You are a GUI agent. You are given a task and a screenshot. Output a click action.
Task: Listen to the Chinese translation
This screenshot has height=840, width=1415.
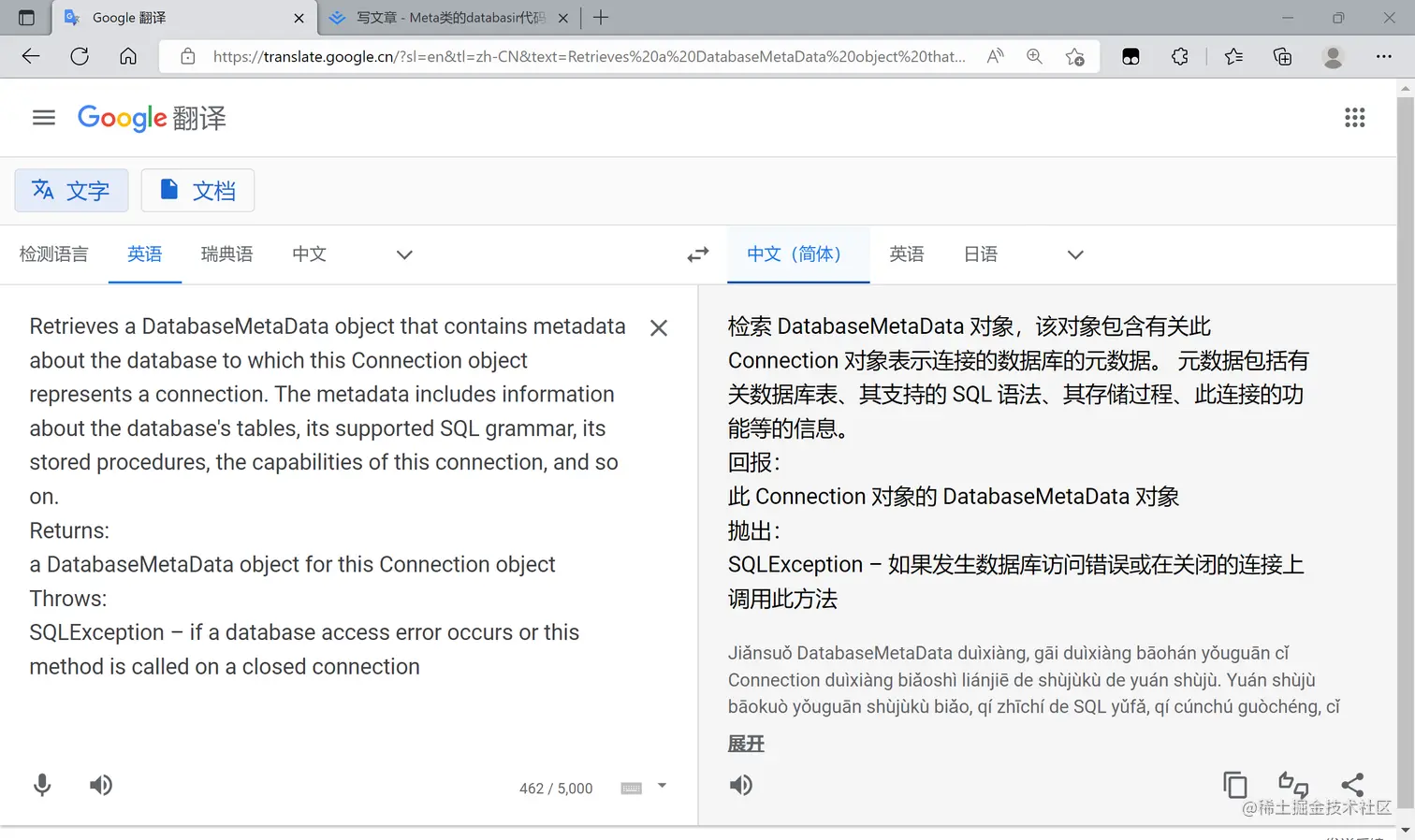pyautogui.click(x=741, y=785)
